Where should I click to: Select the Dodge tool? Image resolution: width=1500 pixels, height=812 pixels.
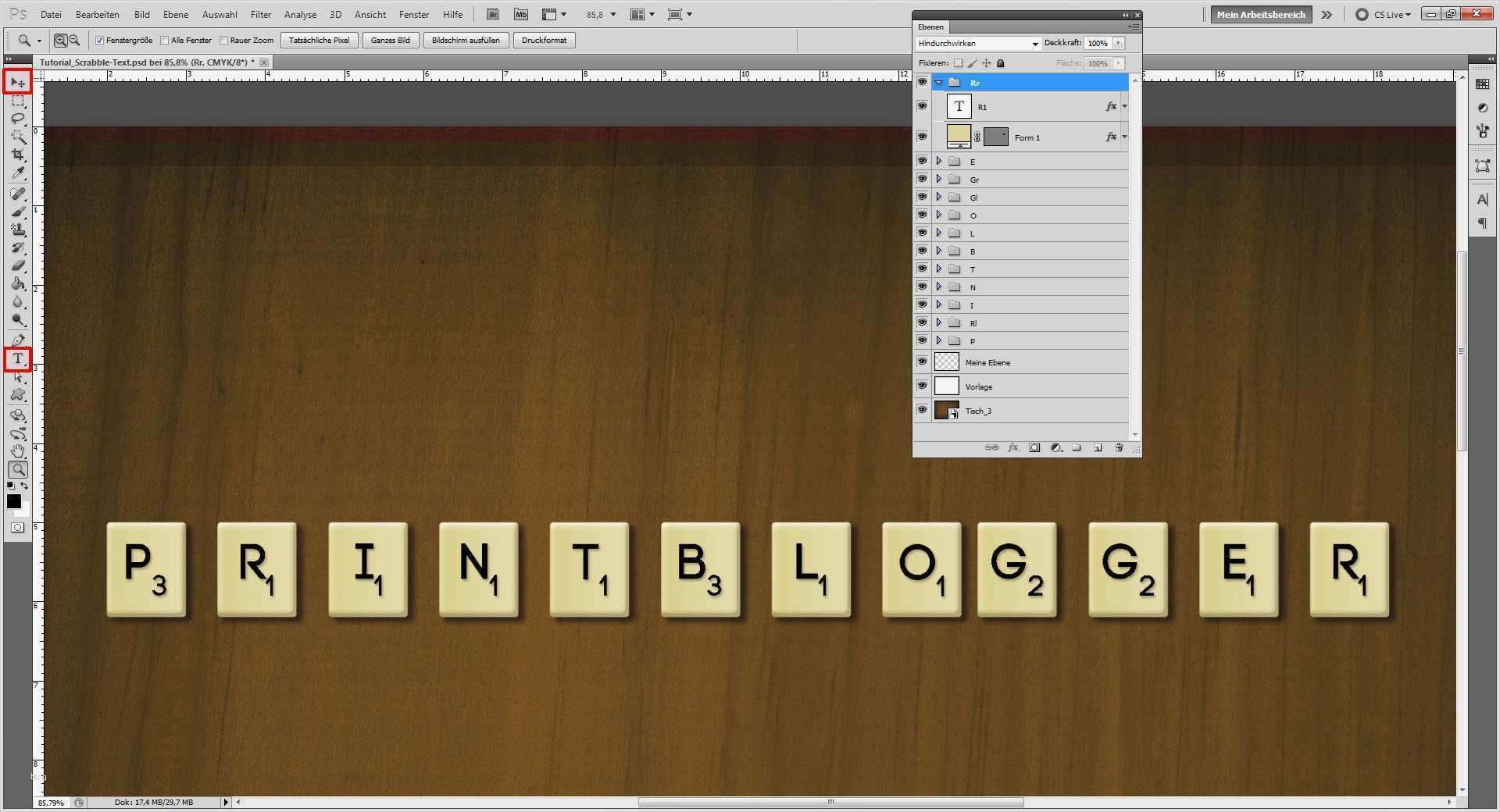click(x=18, y=319)
